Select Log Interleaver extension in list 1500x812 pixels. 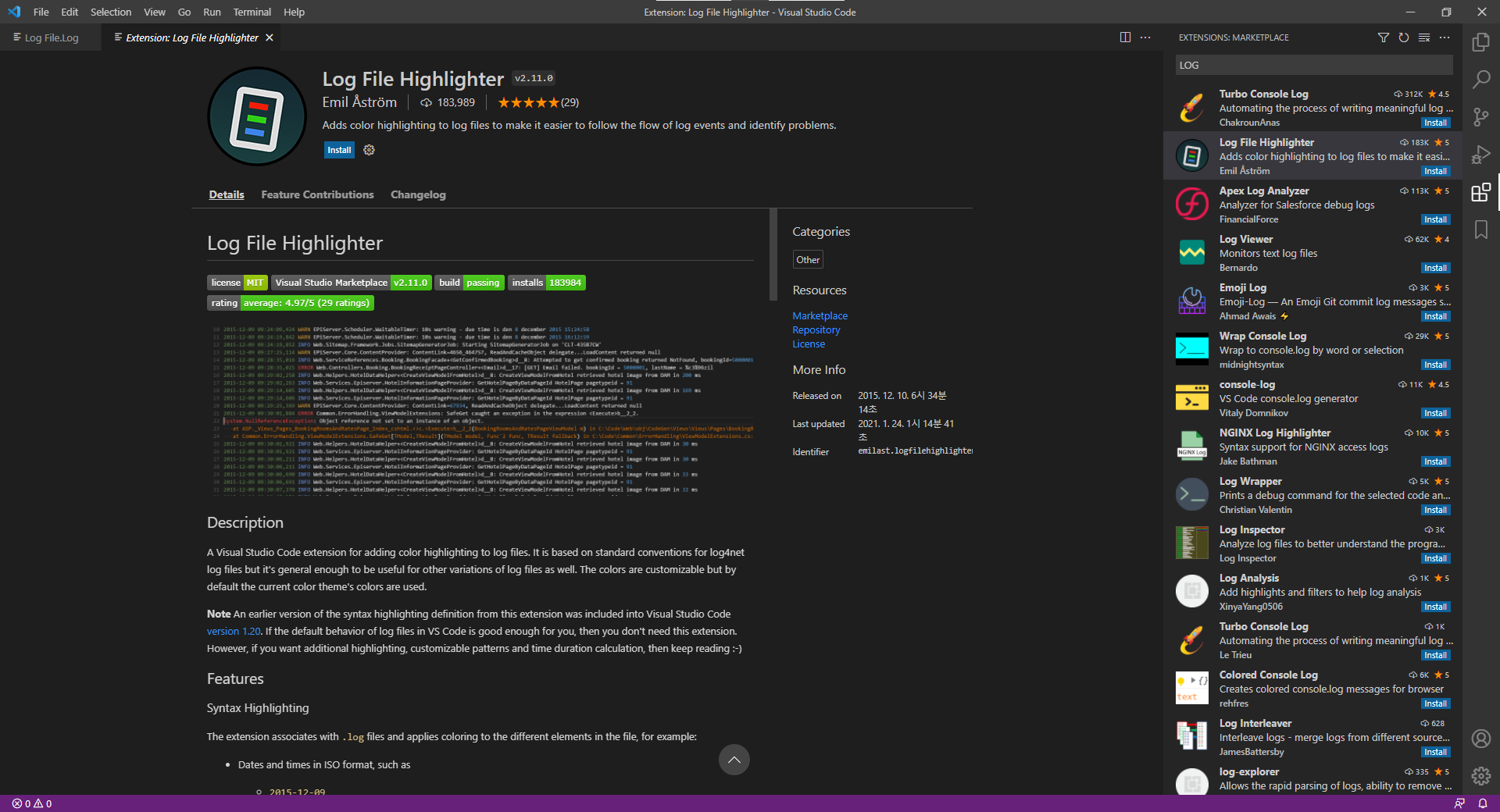tap(1314, 736)
